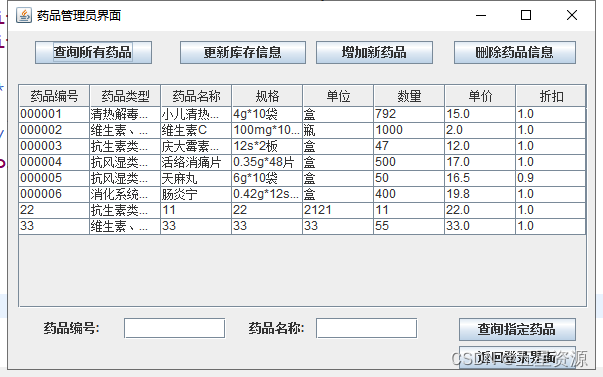Select the quantity cell showing 47
This screenshot has width=603, height=377.
(409, 146)
